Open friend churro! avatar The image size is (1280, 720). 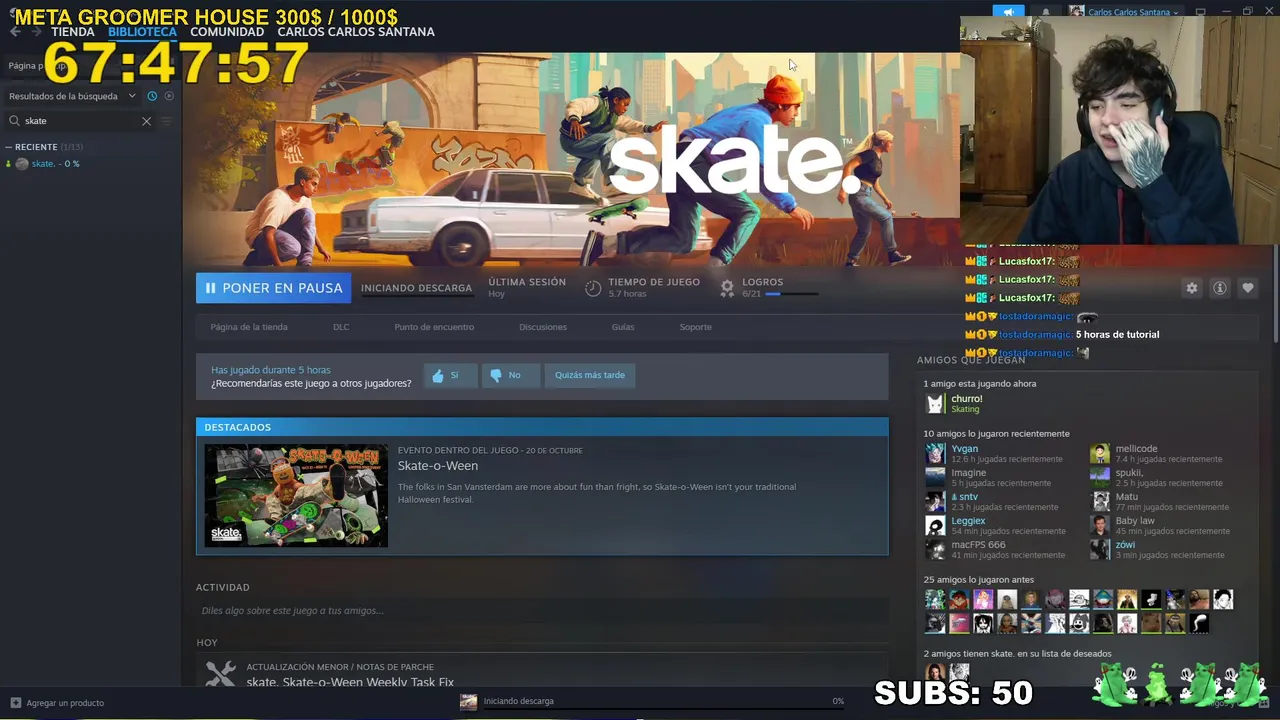pos(935,404)
